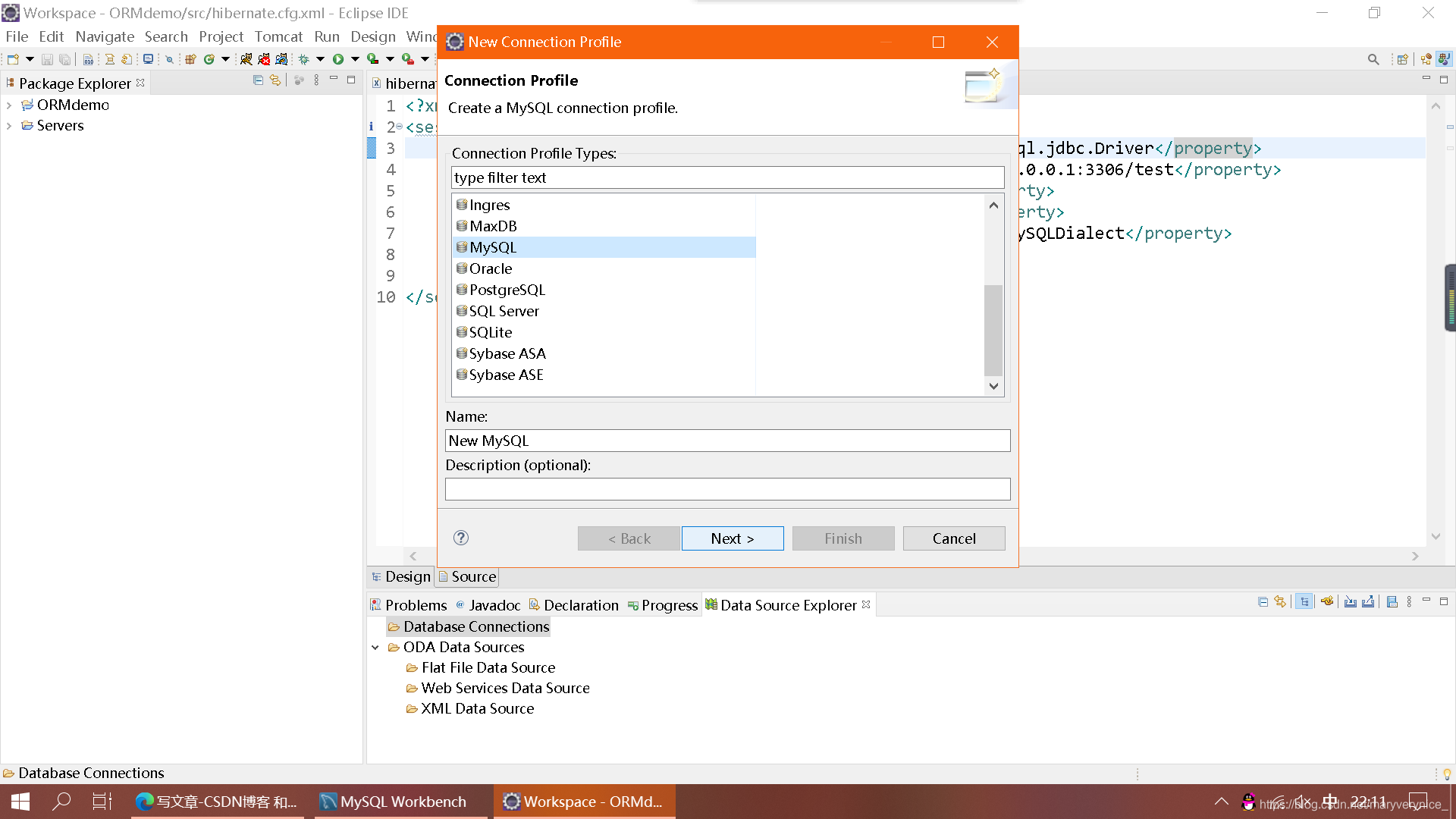Open Package Explorer View Menu dots
The height and width of the screenshot is (819, 1456).
[x=316, y=80]
